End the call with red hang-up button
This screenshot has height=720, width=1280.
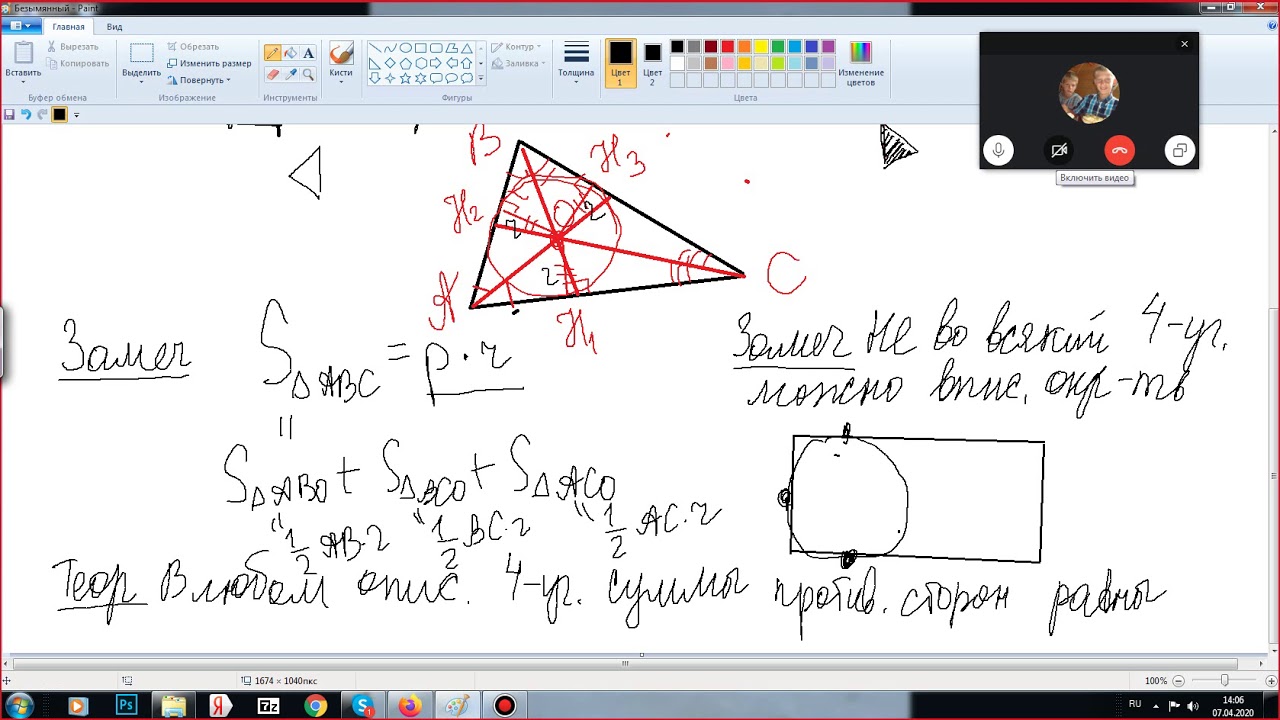click(1119, 151)
